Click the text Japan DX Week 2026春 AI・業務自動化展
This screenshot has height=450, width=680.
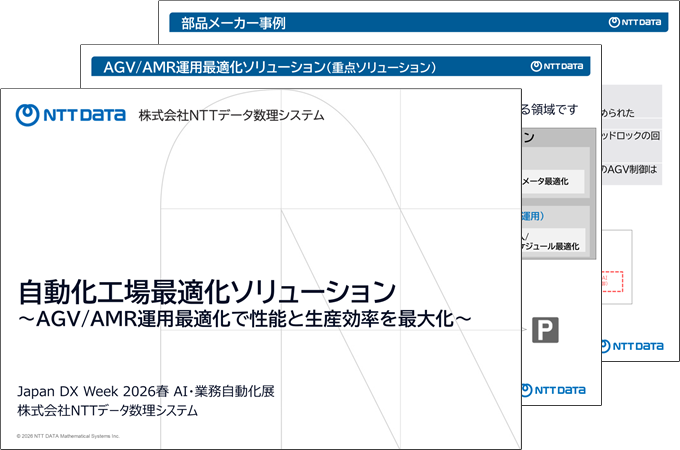click(x=146, y=391)
